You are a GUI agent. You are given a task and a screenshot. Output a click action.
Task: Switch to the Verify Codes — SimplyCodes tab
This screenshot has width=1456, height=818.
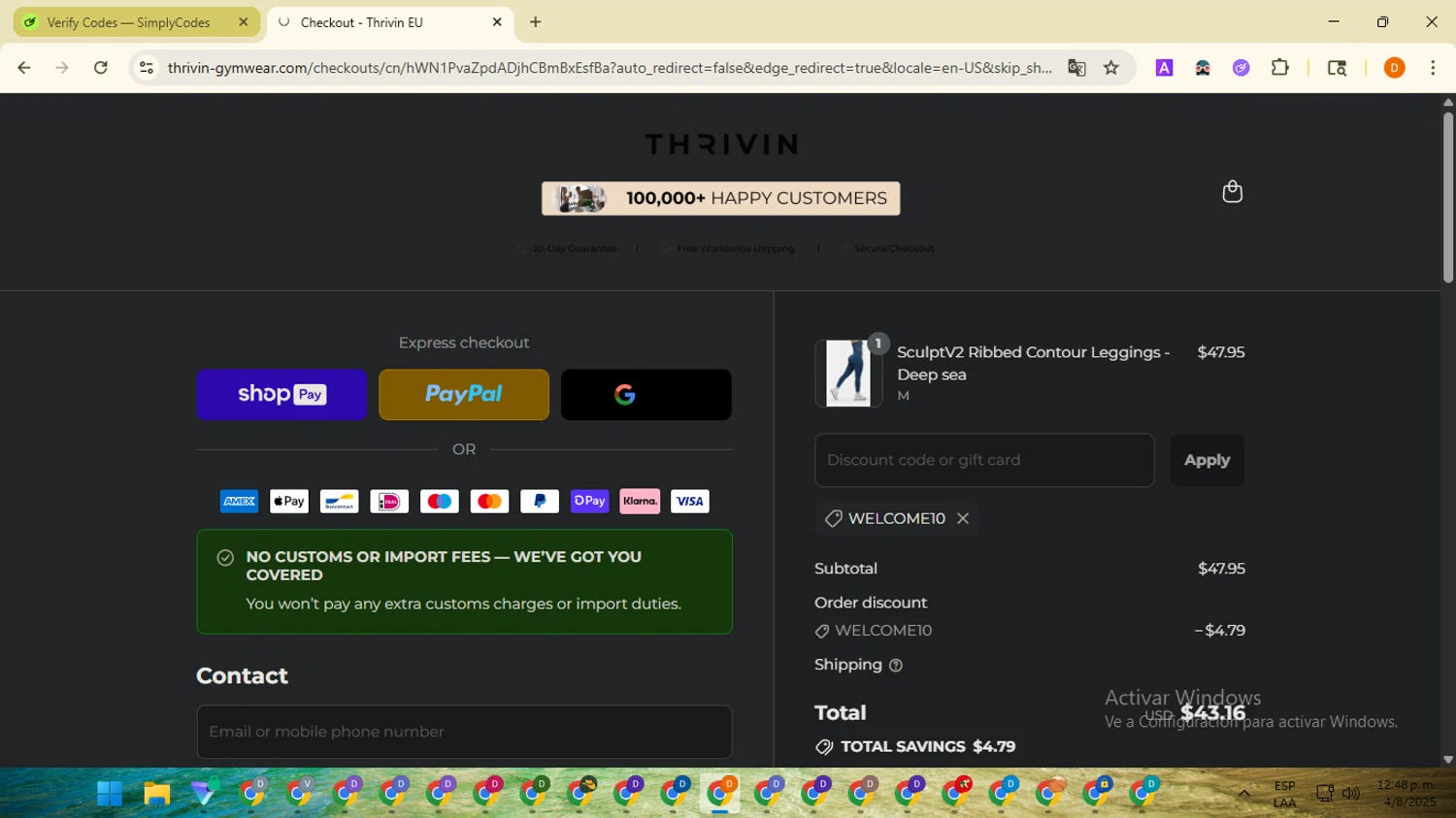click(137, 22)
